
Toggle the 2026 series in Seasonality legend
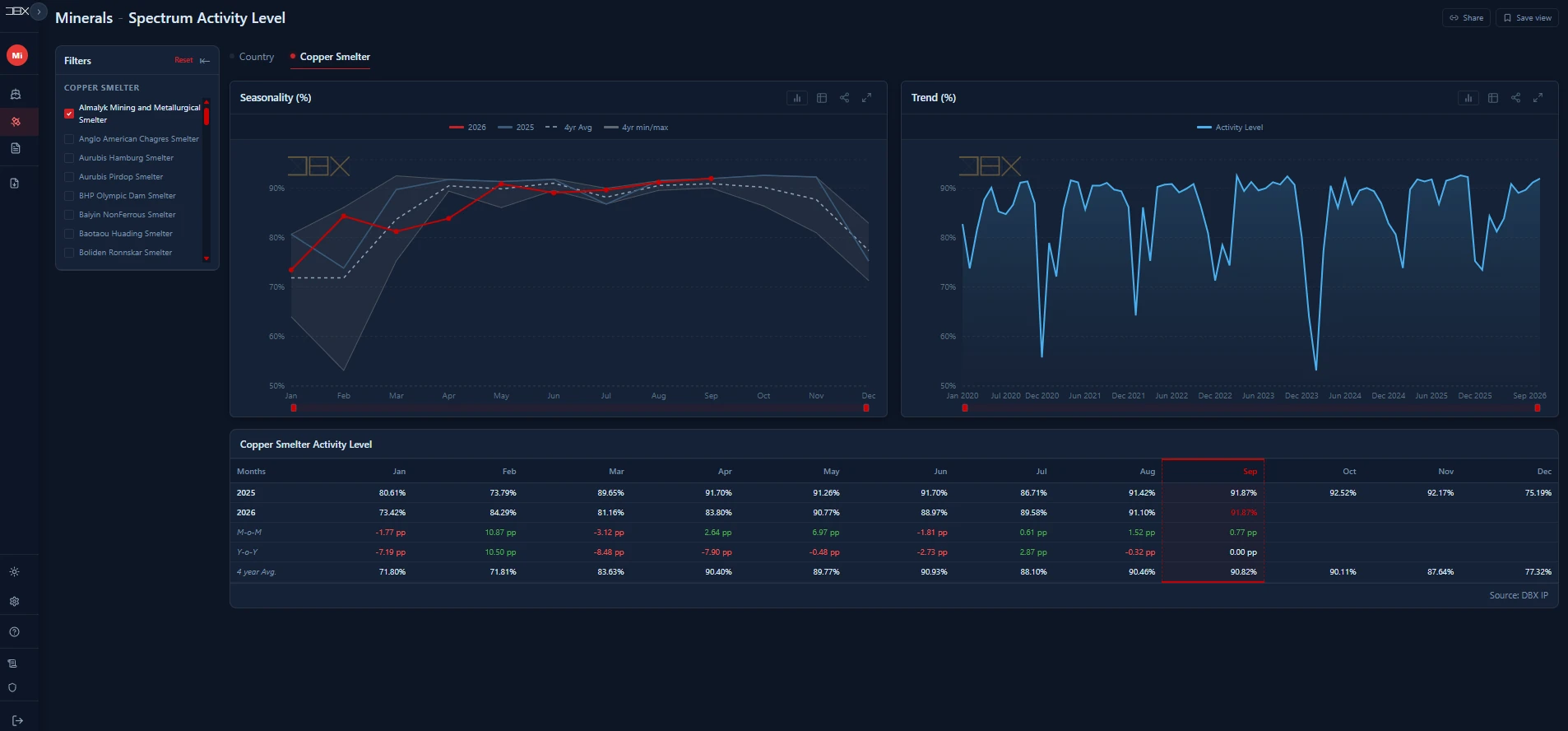[x=467, y=128]
